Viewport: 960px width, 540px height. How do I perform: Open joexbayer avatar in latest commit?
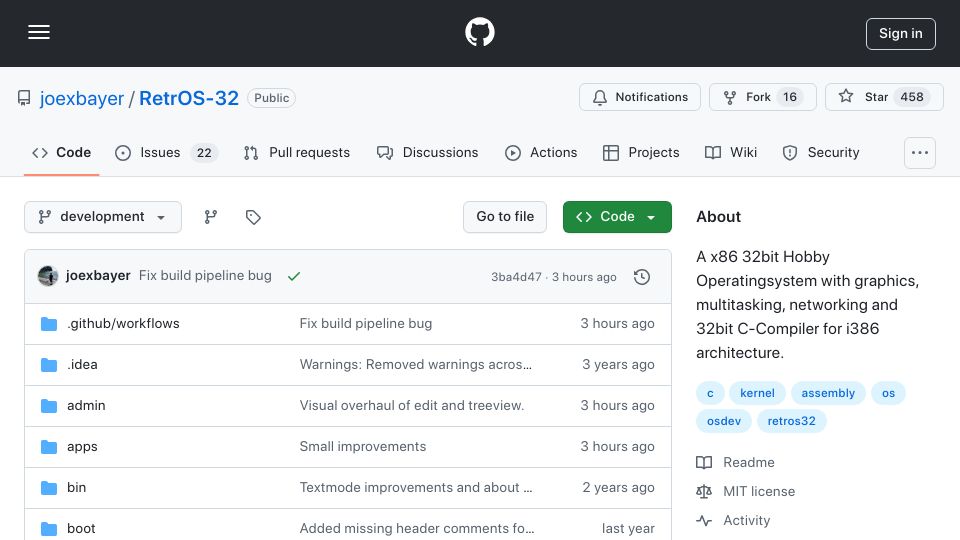coord(48,276)
